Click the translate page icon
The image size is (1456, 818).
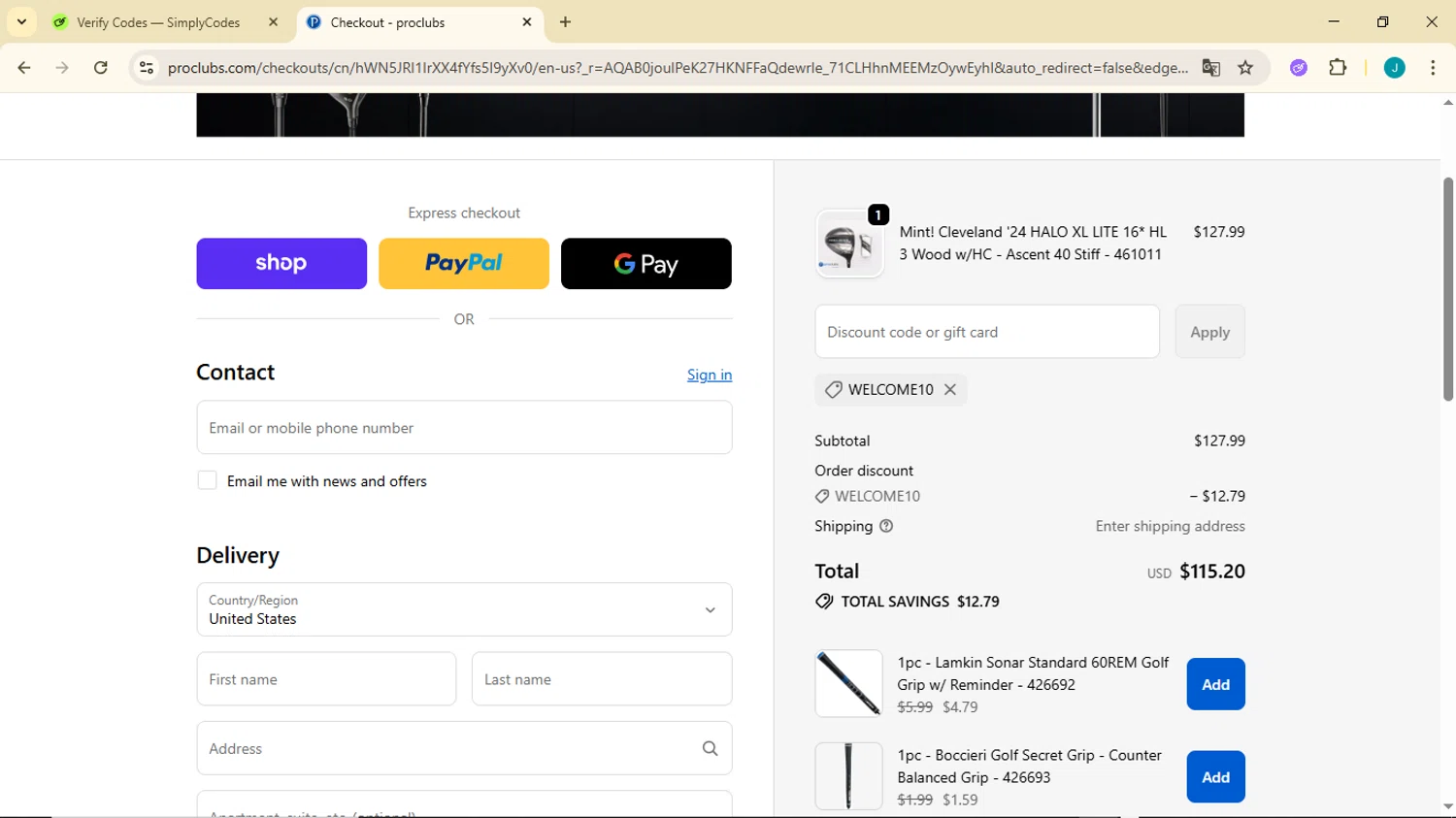coord(1210,68)
